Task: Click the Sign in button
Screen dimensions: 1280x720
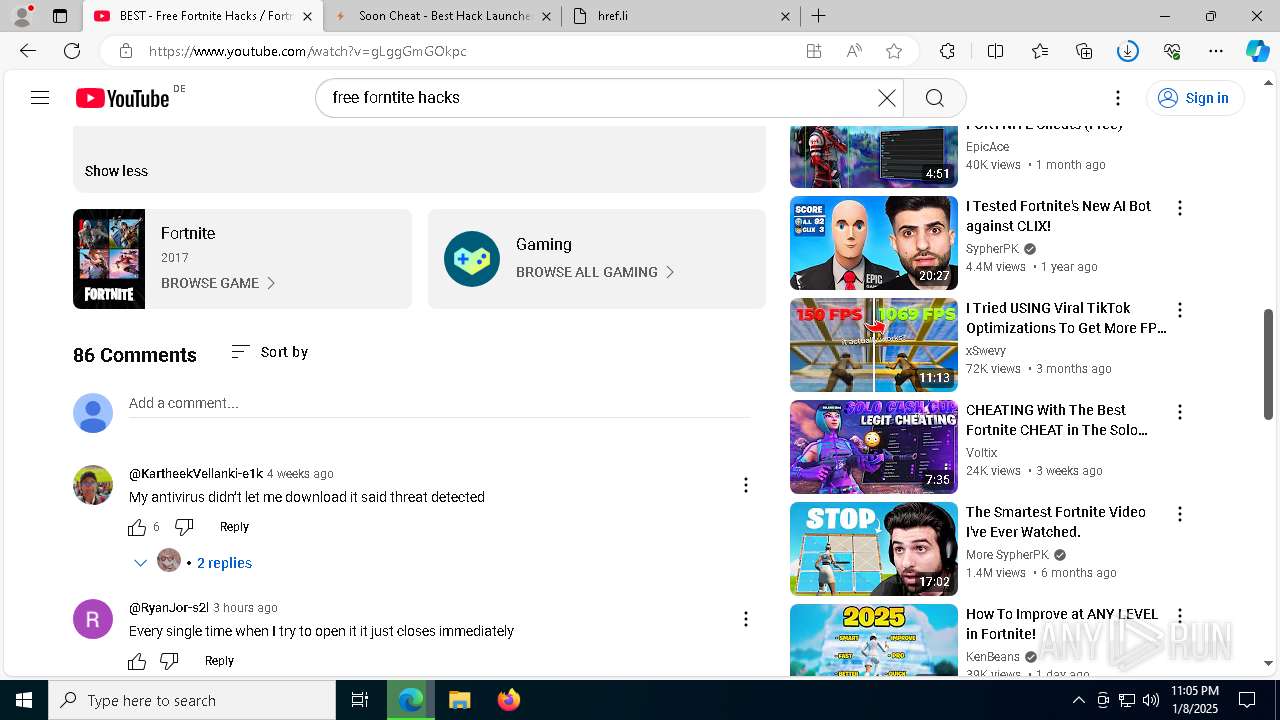Action: click(x=1194, y=98)
